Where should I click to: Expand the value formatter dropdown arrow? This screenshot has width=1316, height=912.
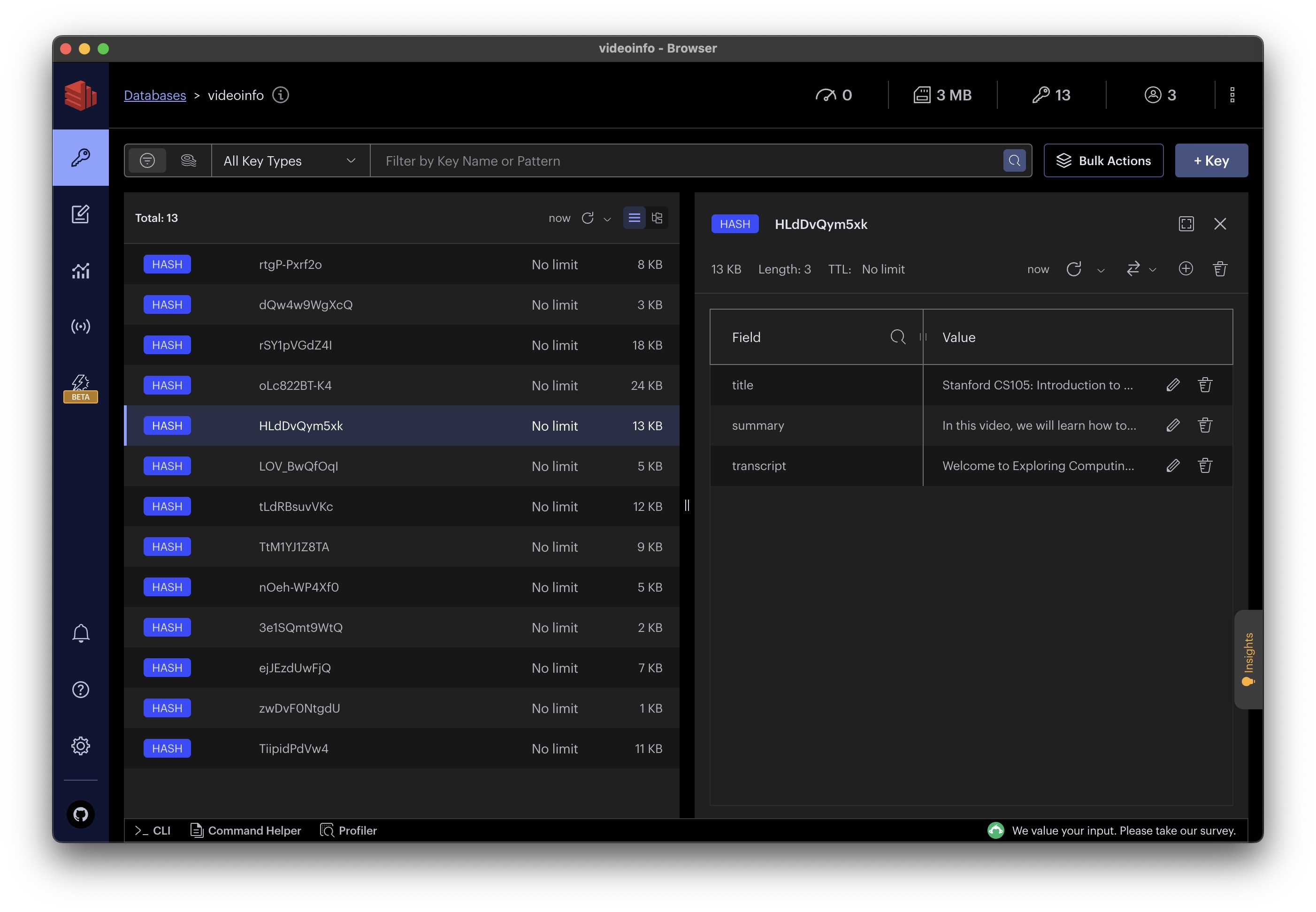[1152, 270]
